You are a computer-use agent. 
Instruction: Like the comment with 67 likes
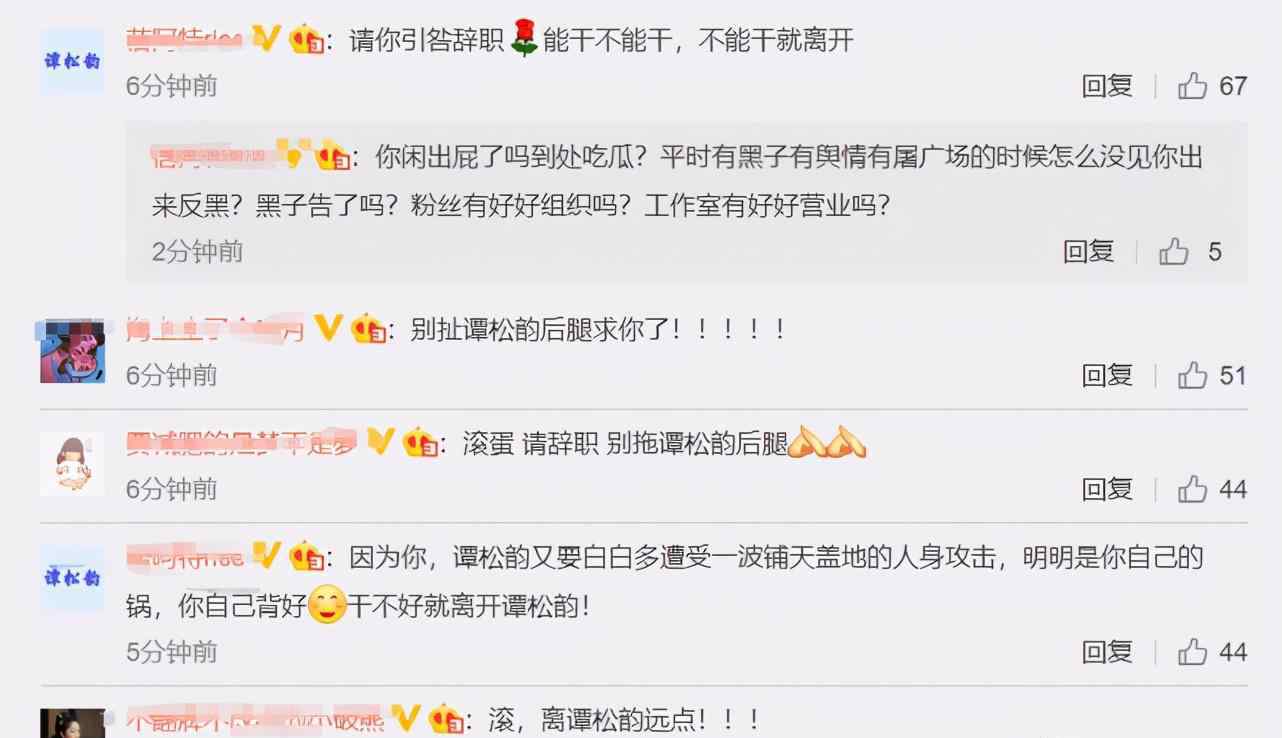coord(1193,86)
